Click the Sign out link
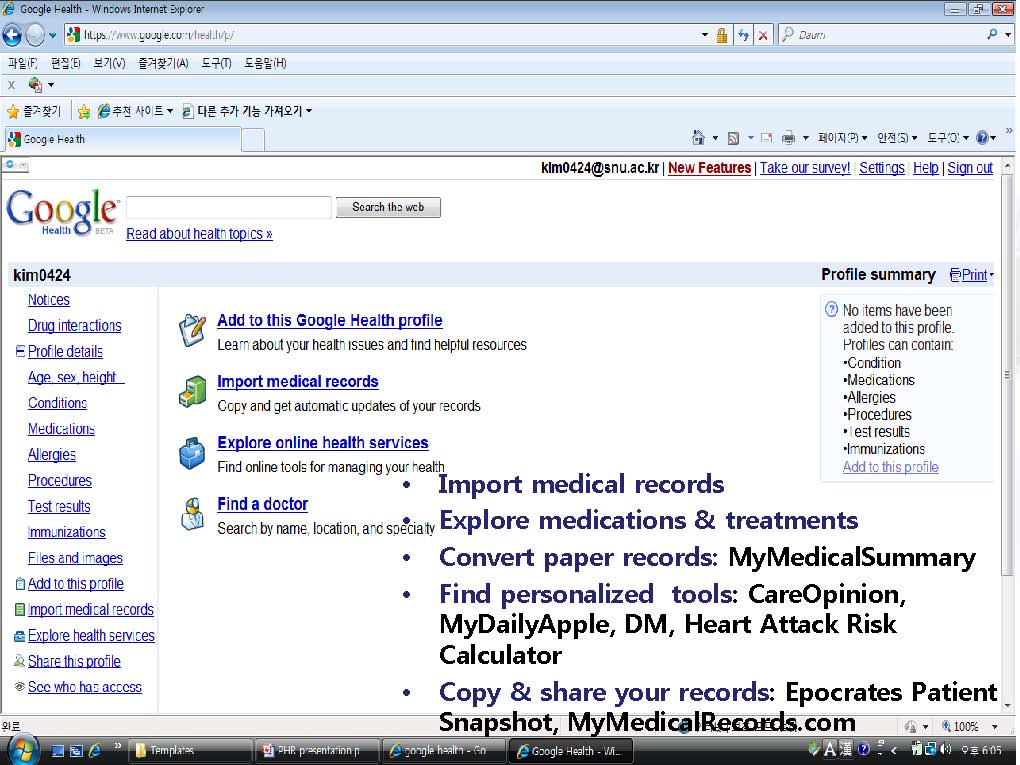The width and height of the screenshot is (1020, 765). 970,168
